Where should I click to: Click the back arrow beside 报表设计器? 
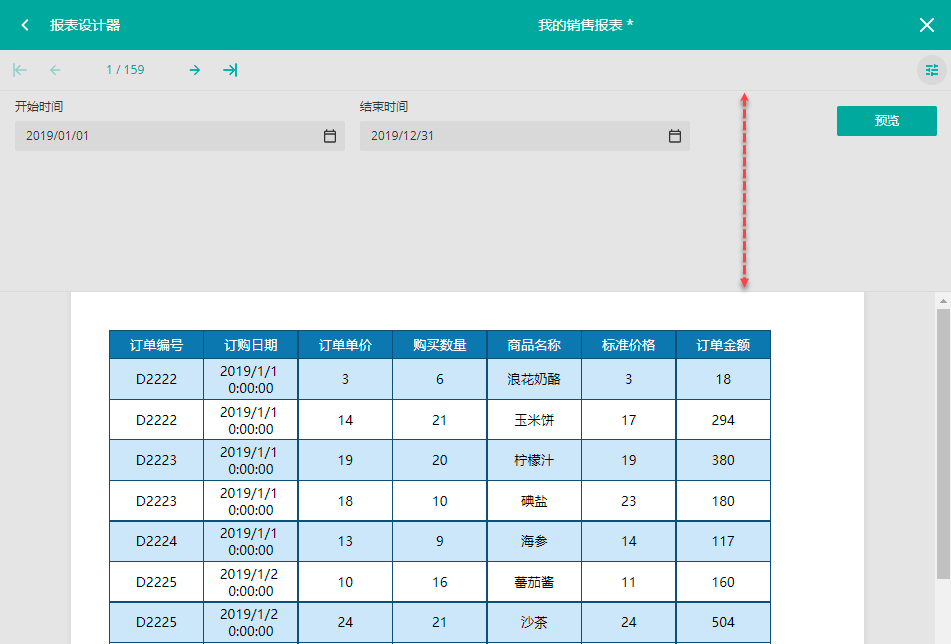[25, 25]
